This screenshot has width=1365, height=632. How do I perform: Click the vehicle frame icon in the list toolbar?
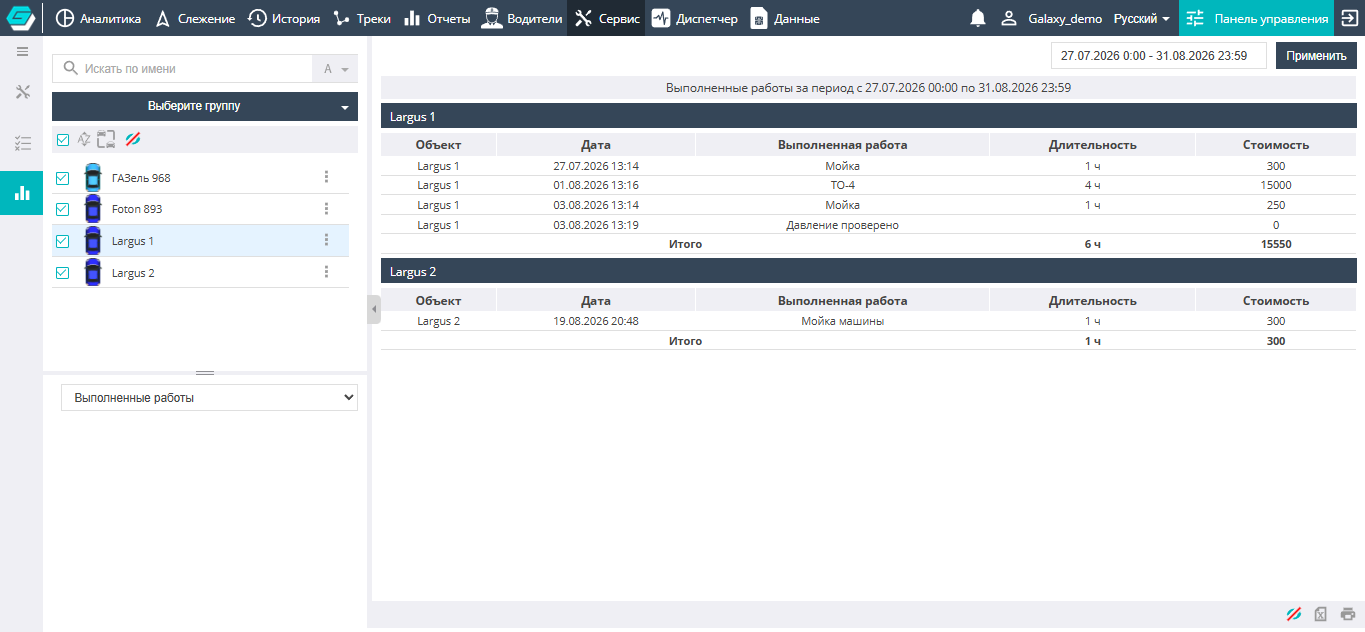[x=107, y=139]
